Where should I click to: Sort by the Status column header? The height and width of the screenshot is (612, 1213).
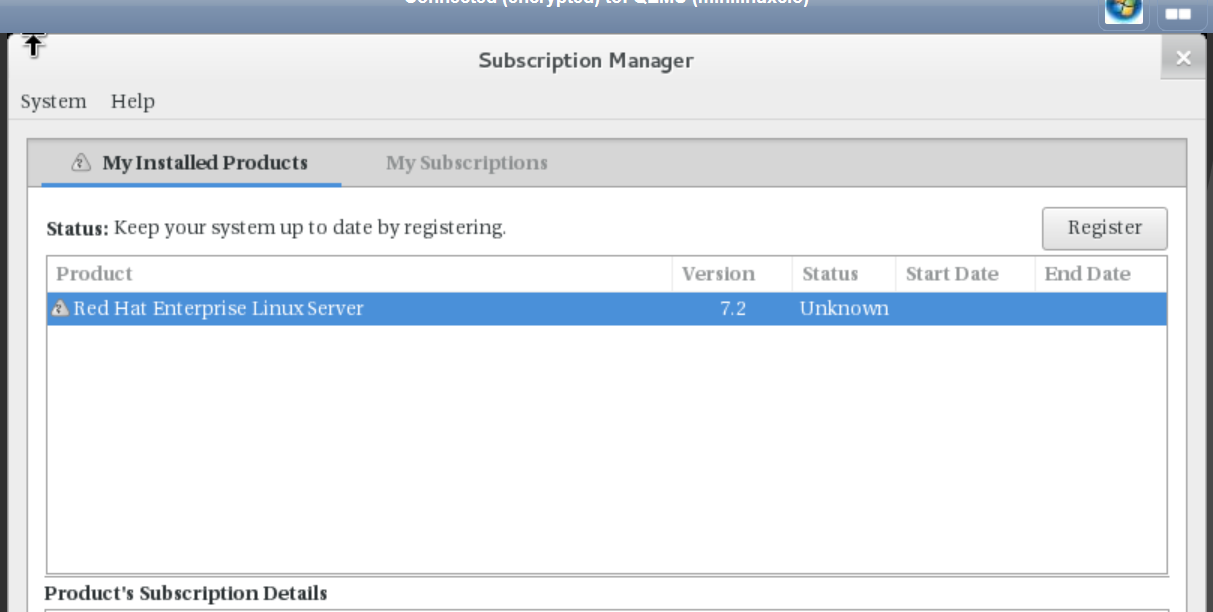coord(843,274)
